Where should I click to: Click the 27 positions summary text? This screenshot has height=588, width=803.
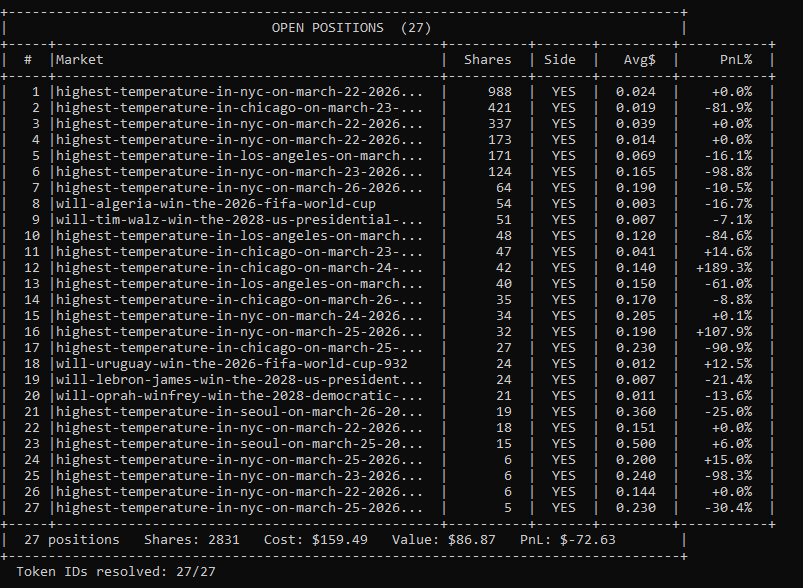pyautogui.click(x=72, y=540)
